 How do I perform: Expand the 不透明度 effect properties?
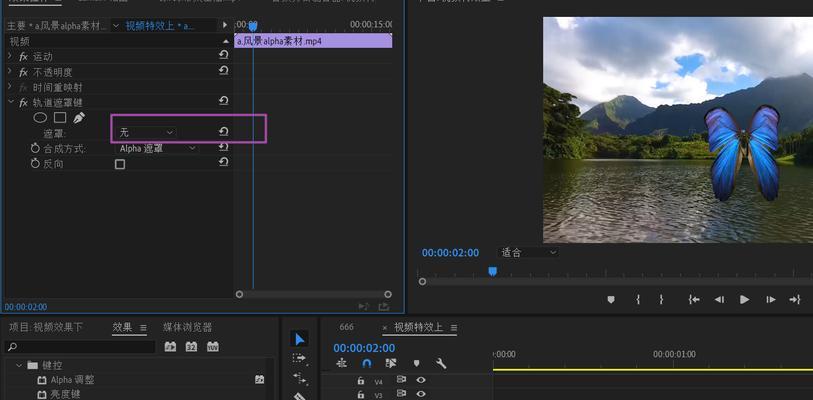[x=10, y=71]
